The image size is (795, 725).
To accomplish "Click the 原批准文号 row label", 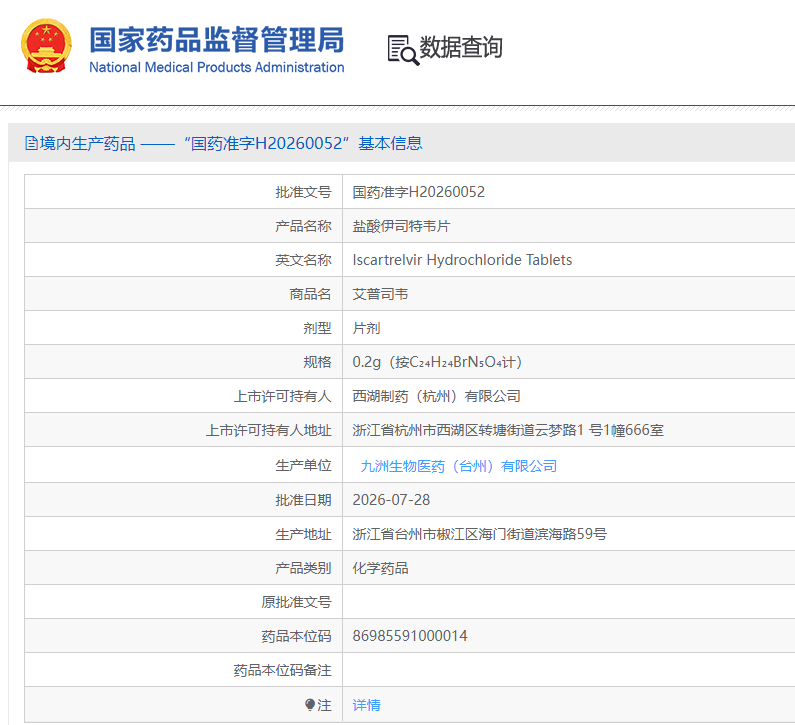I will [x=296, y=602].
